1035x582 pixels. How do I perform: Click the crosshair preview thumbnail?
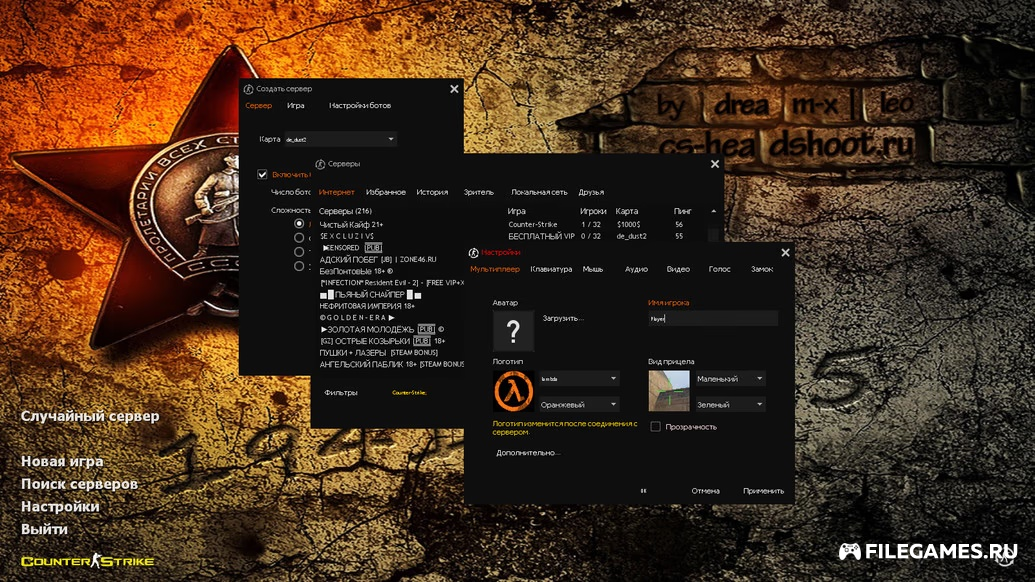click(x=669, y=391)
